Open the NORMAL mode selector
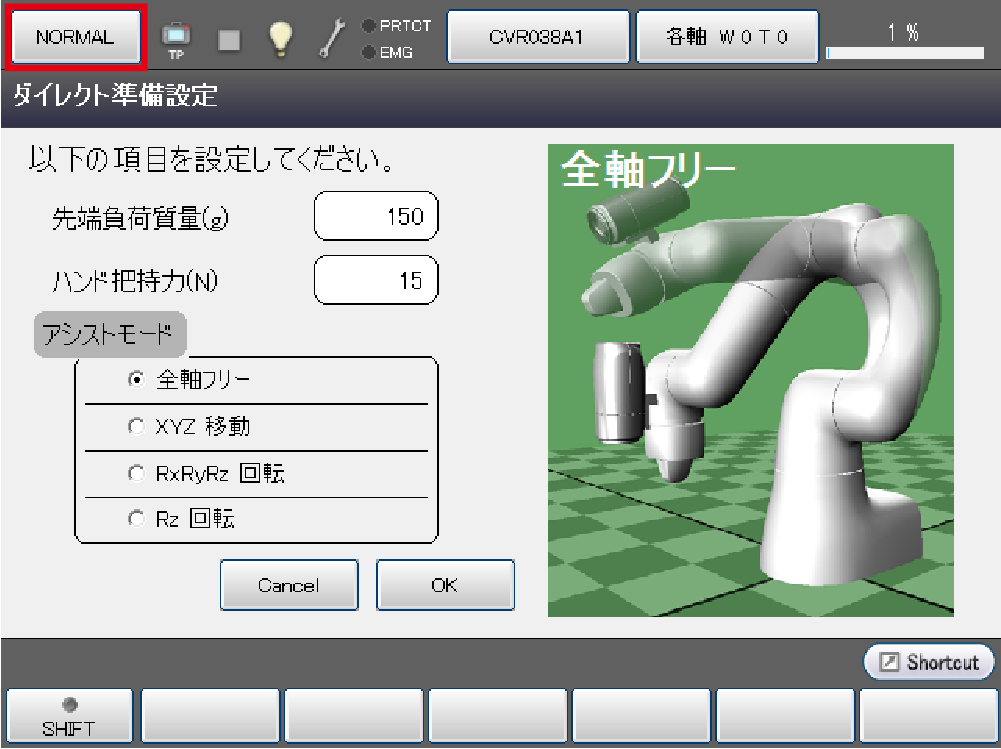This screenshot has height=749, width=1001. pos(75,37)
